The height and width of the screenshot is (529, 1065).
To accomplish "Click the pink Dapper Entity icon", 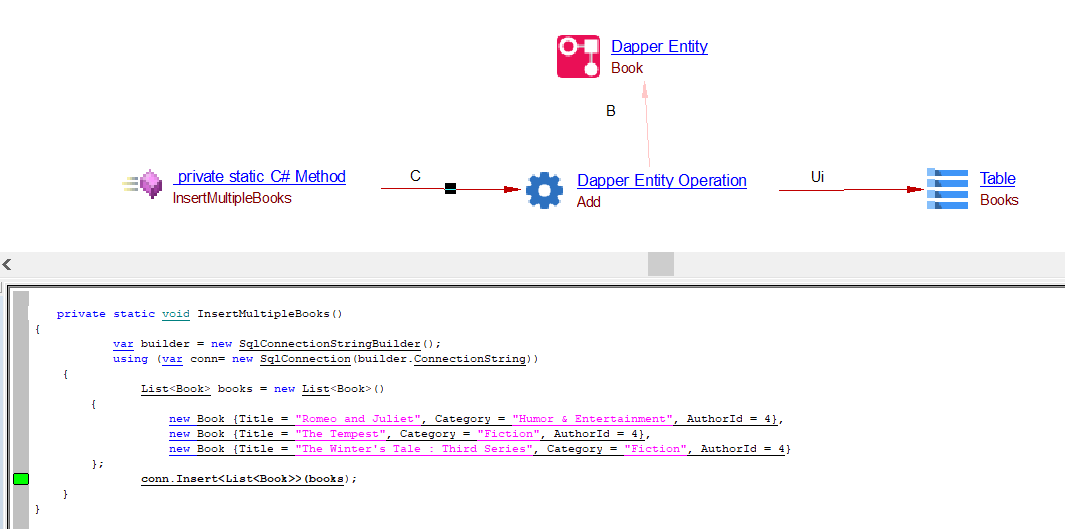I will [578, 56].
